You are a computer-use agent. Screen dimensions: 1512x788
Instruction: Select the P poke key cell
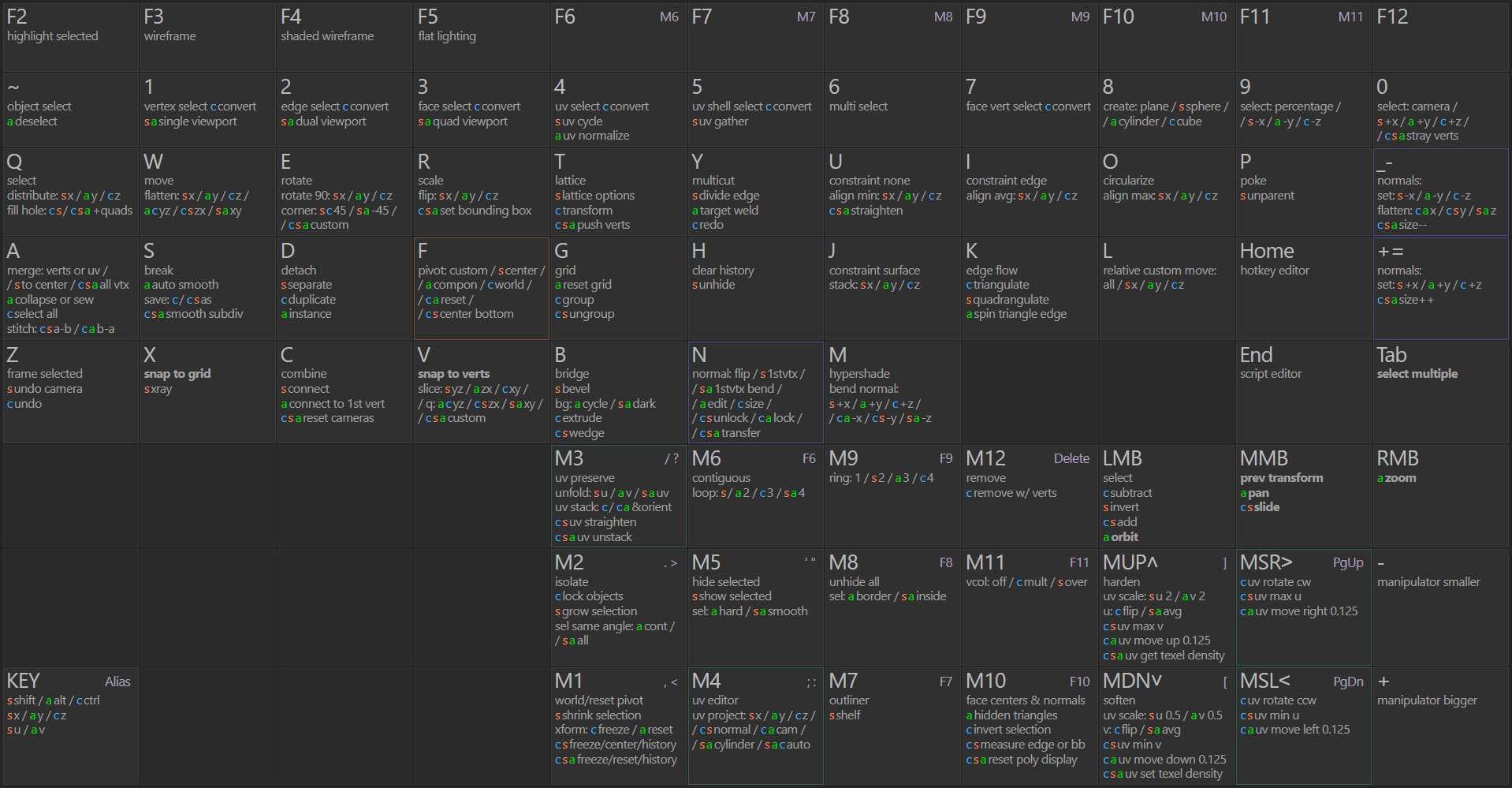[1303, 191]
